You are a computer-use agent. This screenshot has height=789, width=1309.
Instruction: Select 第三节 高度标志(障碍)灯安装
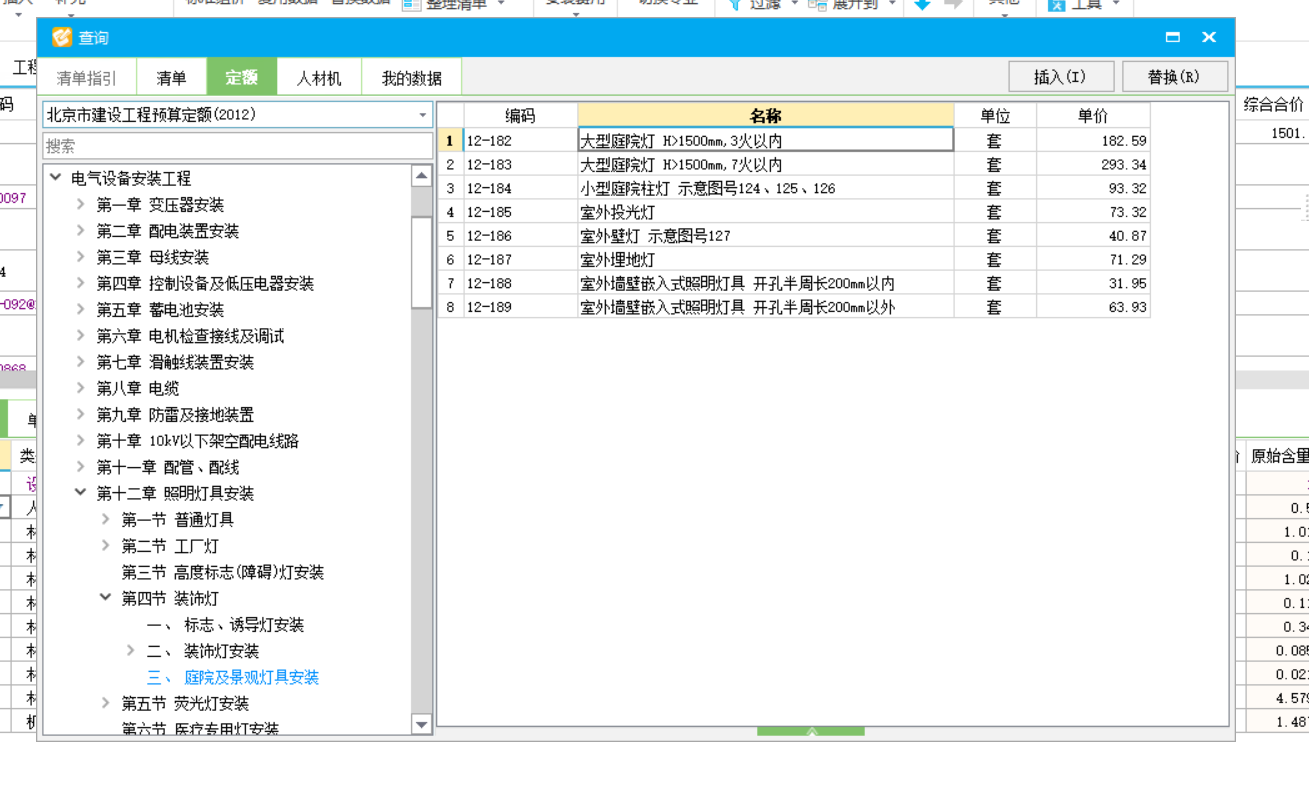point(222,572)
